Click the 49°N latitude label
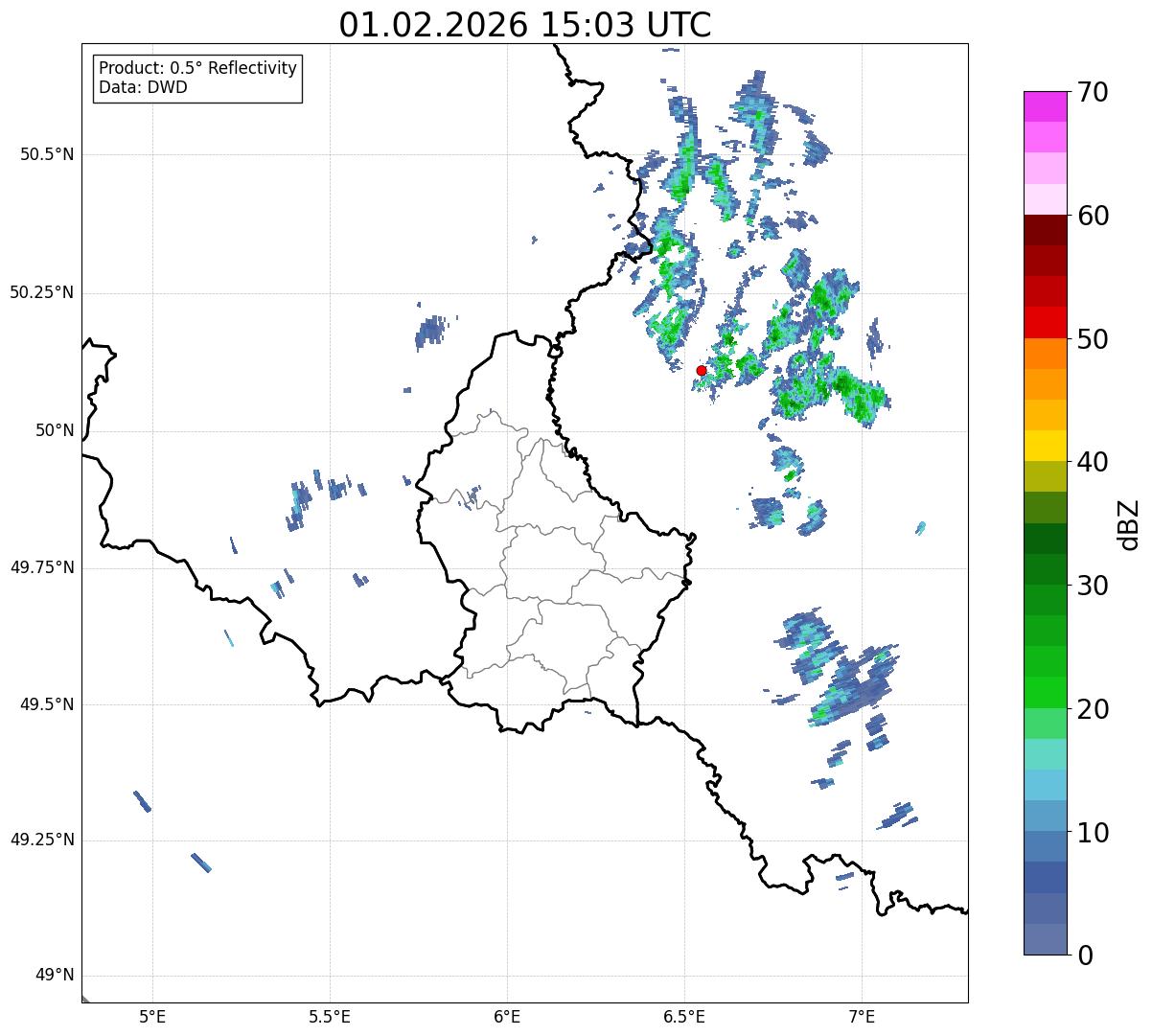Viewport: 1152px width, 1036px height. (55, 976)
